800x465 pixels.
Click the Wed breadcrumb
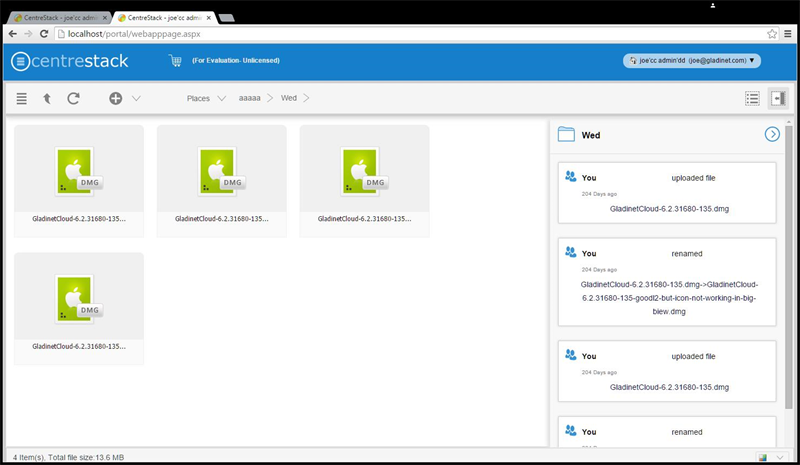point(289,98)
